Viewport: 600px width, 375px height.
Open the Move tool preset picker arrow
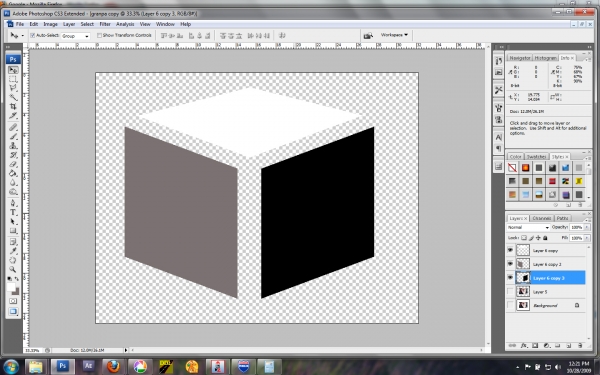pyautogui.click(x=22, y=36)
